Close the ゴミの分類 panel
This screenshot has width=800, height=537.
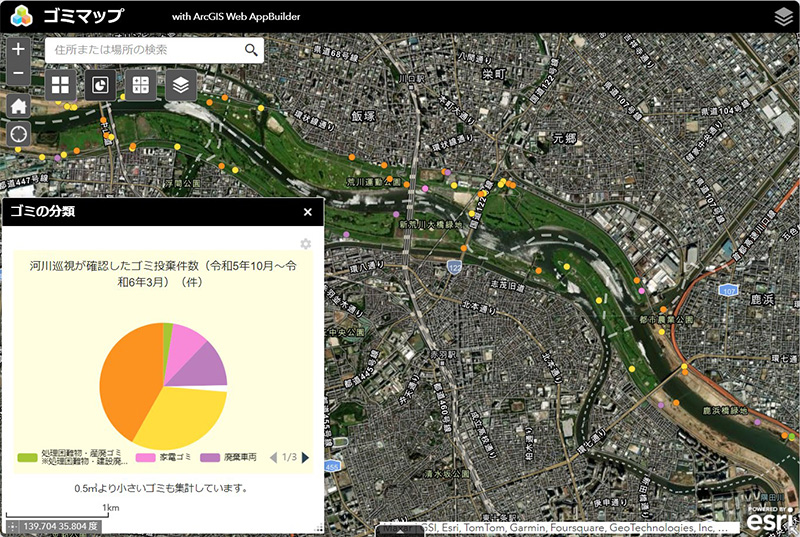click(x=308, y=212)
